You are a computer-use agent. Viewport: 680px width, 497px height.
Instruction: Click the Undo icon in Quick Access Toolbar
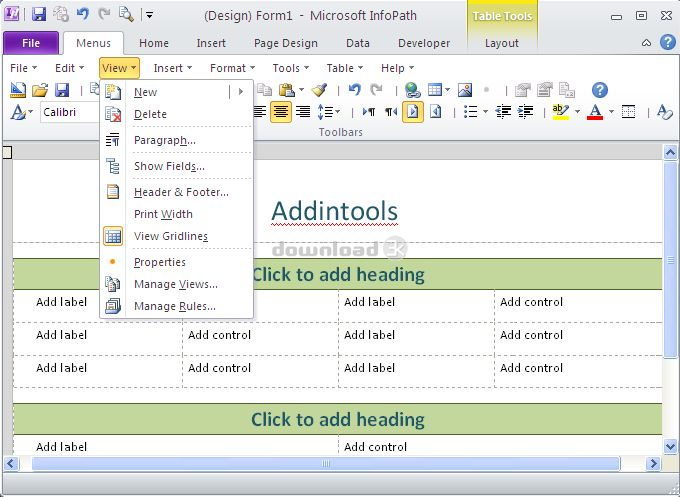[x=82, y=15]
